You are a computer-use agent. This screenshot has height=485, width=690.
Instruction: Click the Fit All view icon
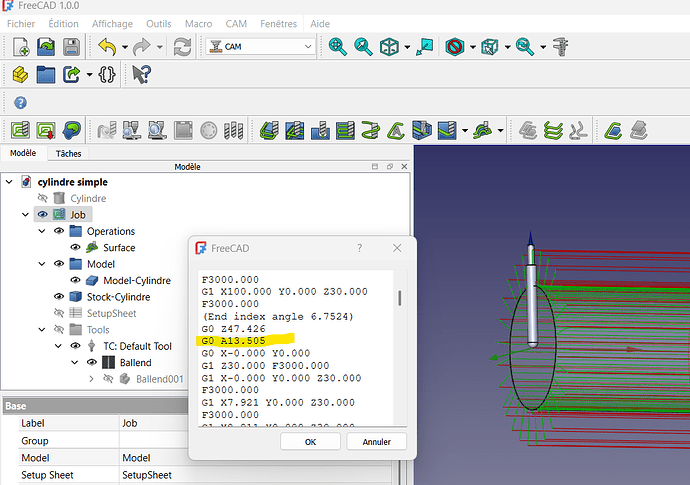point(338,47)
